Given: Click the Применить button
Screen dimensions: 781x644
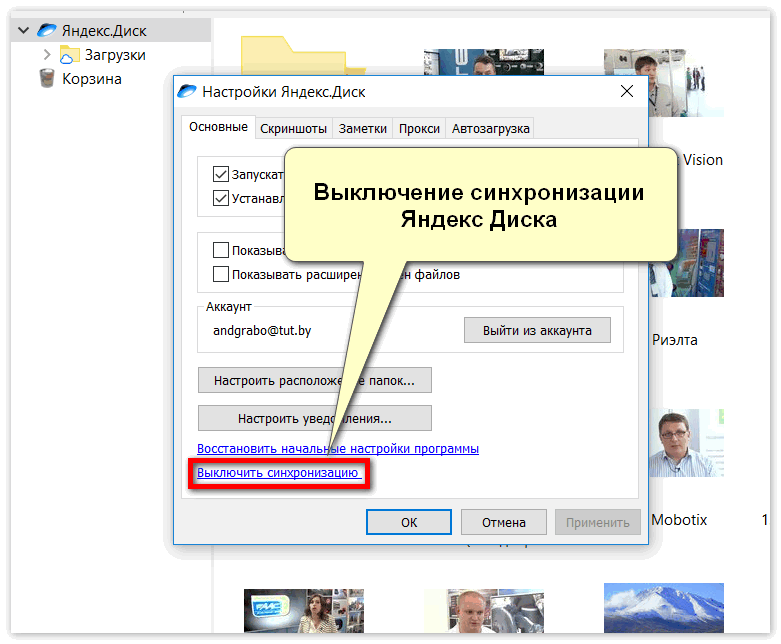Looking at the screenshot, I should pyautogui.click(x=598, y=522).
